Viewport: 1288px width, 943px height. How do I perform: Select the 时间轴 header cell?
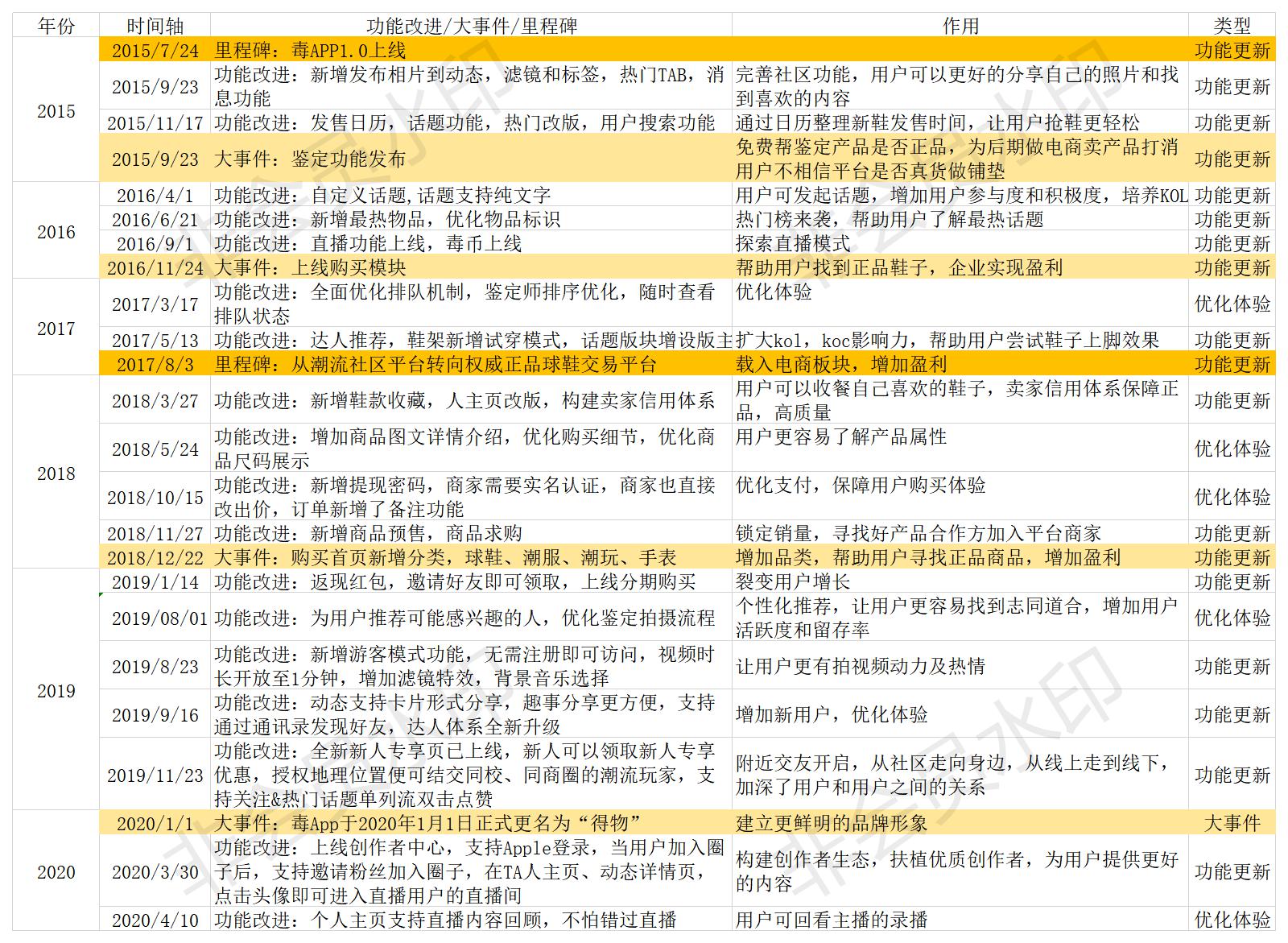click(x=155, y=25)
